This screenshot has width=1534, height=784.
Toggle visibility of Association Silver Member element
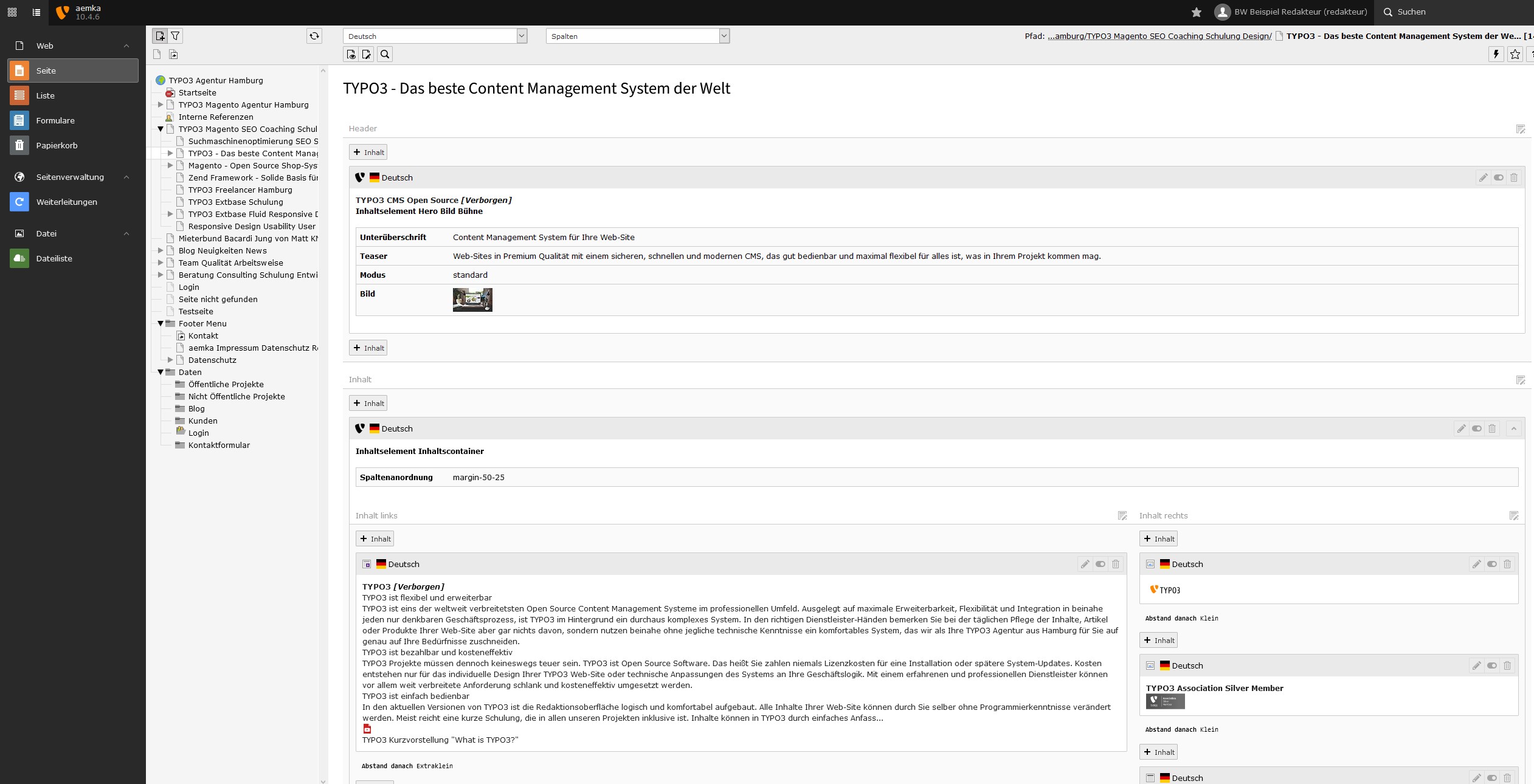(1492, 665)
